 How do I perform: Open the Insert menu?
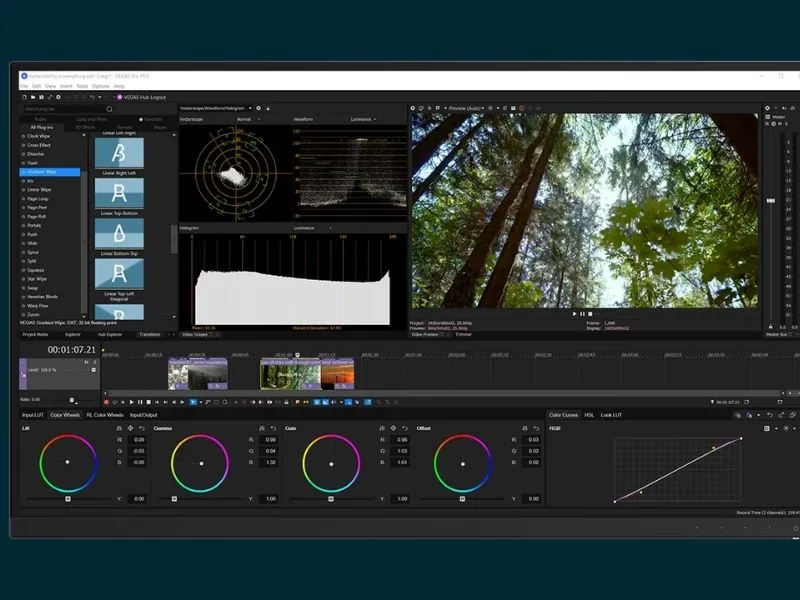click(66, 86)
